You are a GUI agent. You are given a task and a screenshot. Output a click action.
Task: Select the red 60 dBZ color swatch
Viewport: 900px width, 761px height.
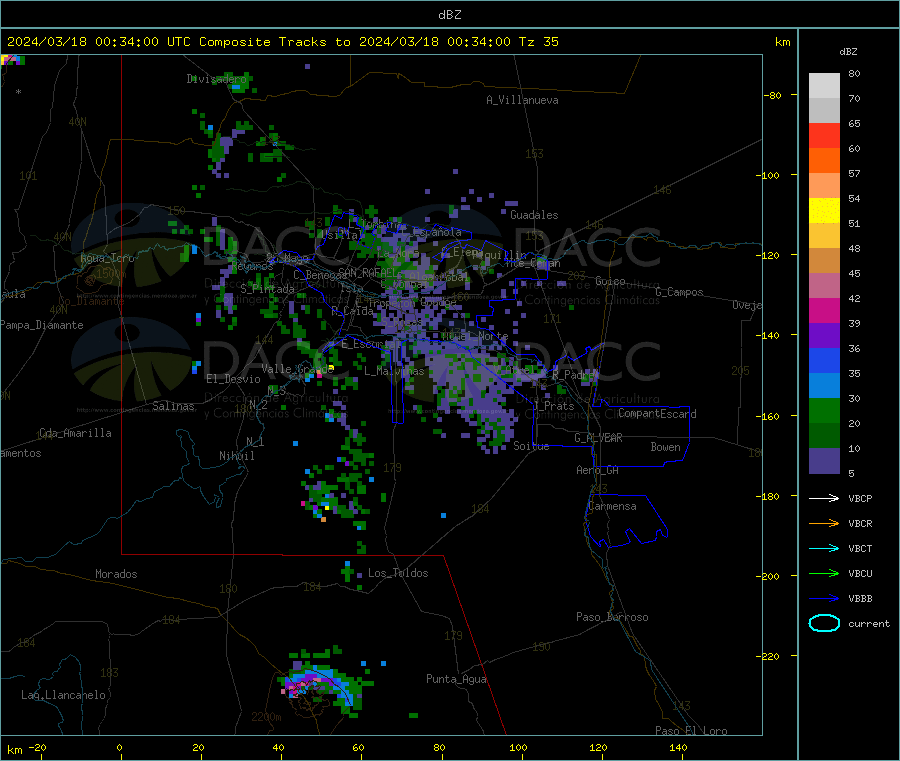coord(824,135)
